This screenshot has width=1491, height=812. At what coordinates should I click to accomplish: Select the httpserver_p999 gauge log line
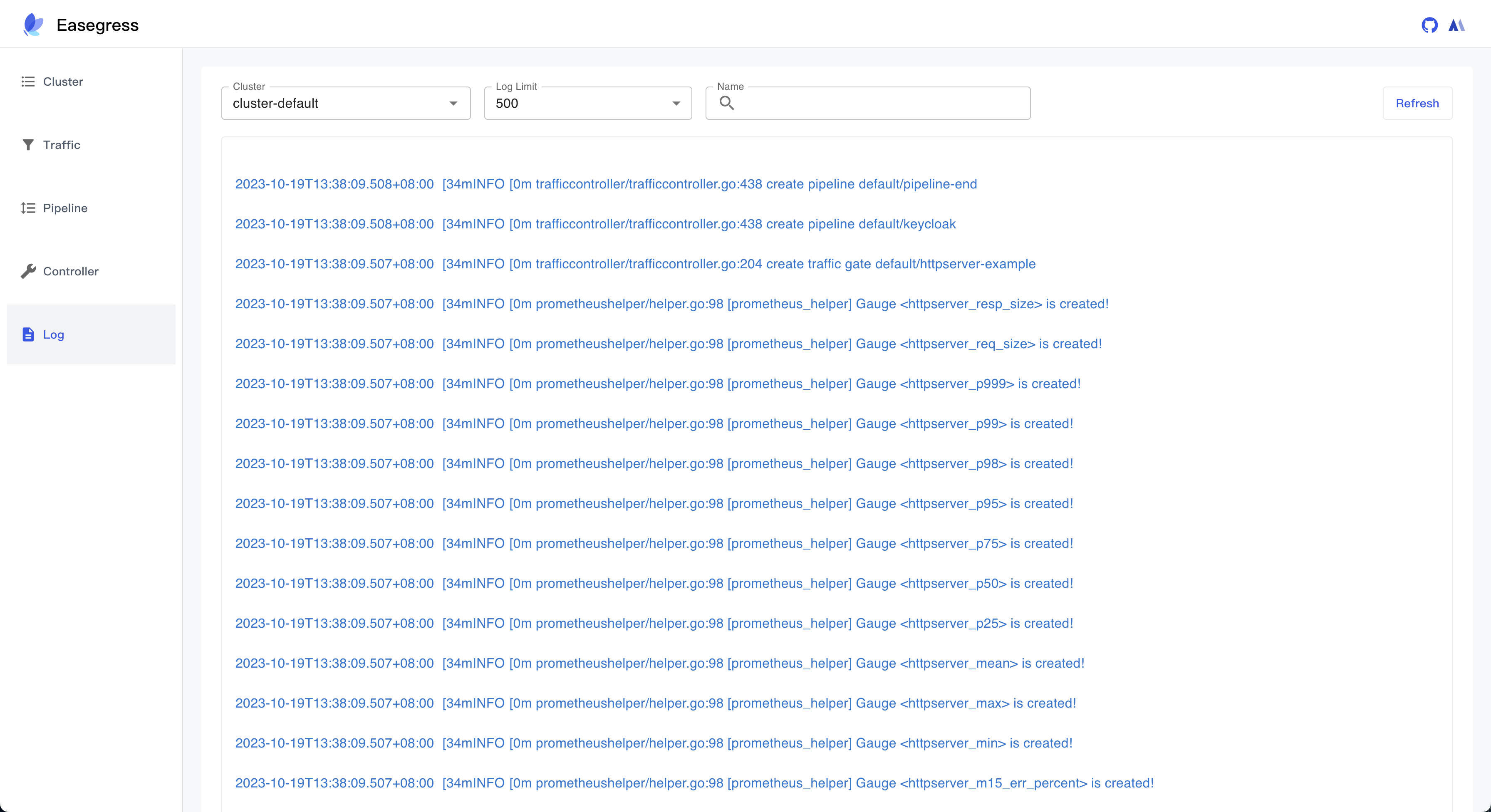click(658, 384)
